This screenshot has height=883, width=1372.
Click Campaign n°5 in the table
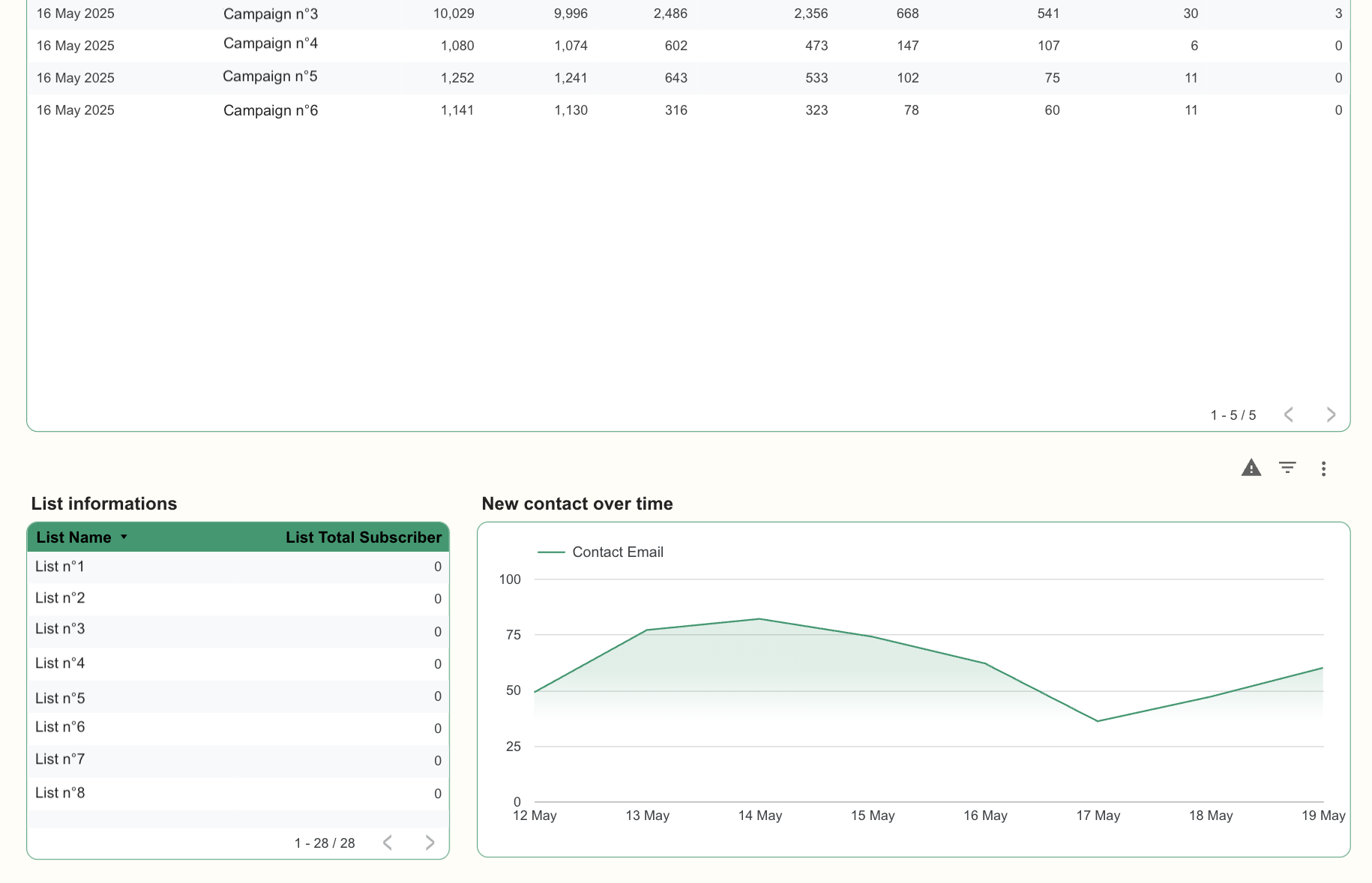270,77
